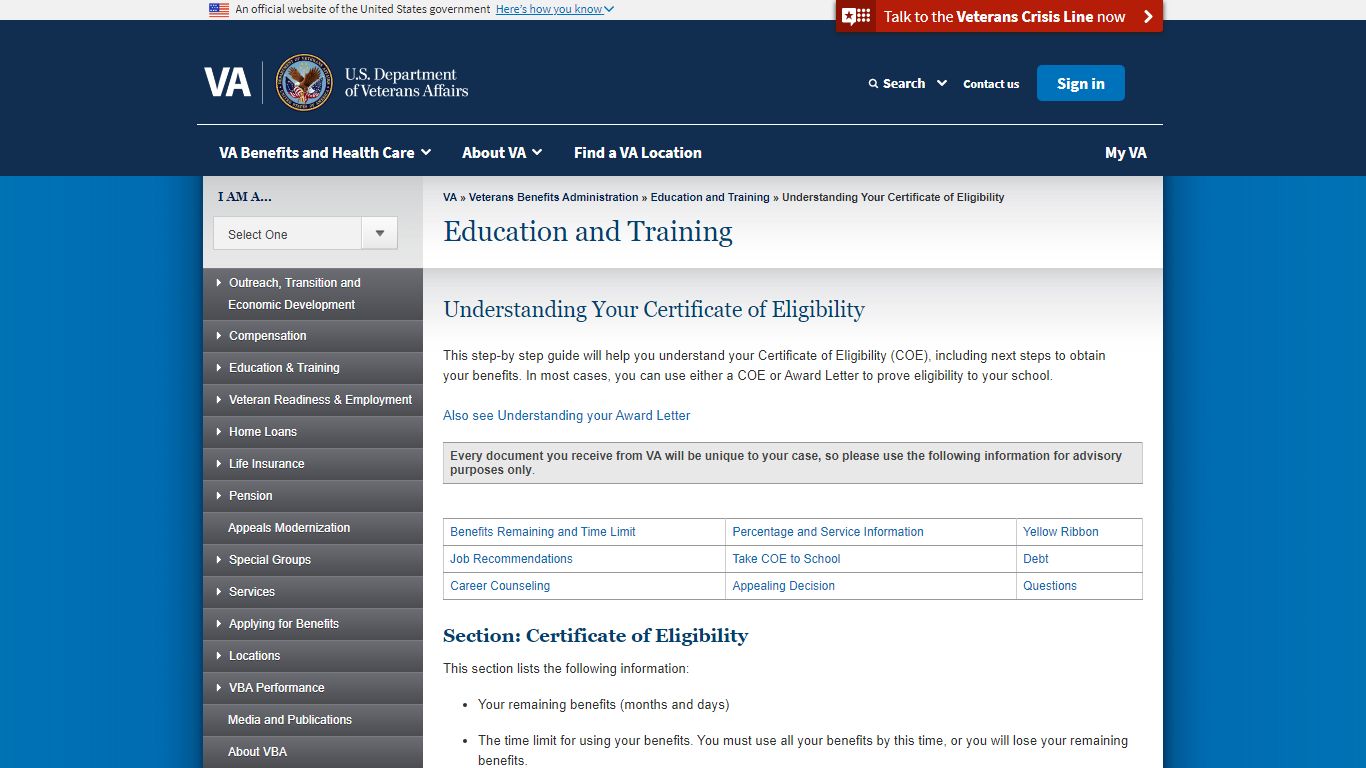Screen dimensions: 1366x768
Task: Click the Department of Veterans Affairs seal
Action: pos(304,82)
